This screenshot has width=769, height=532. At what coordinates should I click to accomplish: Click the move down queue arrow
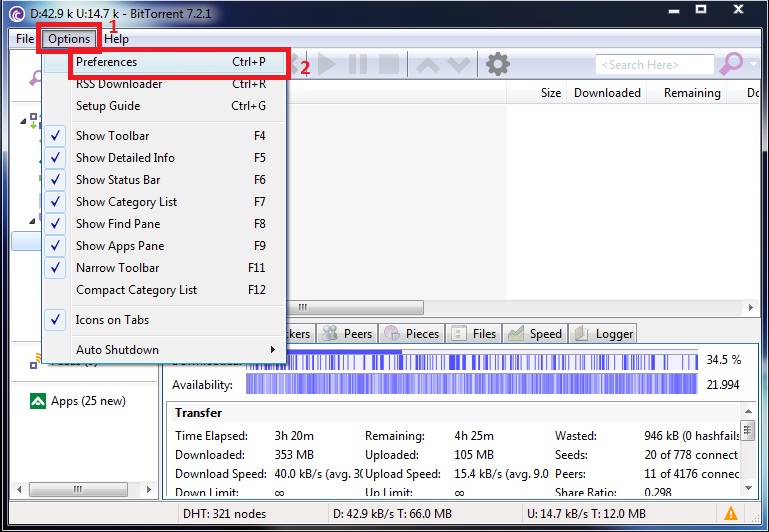tap(459, 65)
